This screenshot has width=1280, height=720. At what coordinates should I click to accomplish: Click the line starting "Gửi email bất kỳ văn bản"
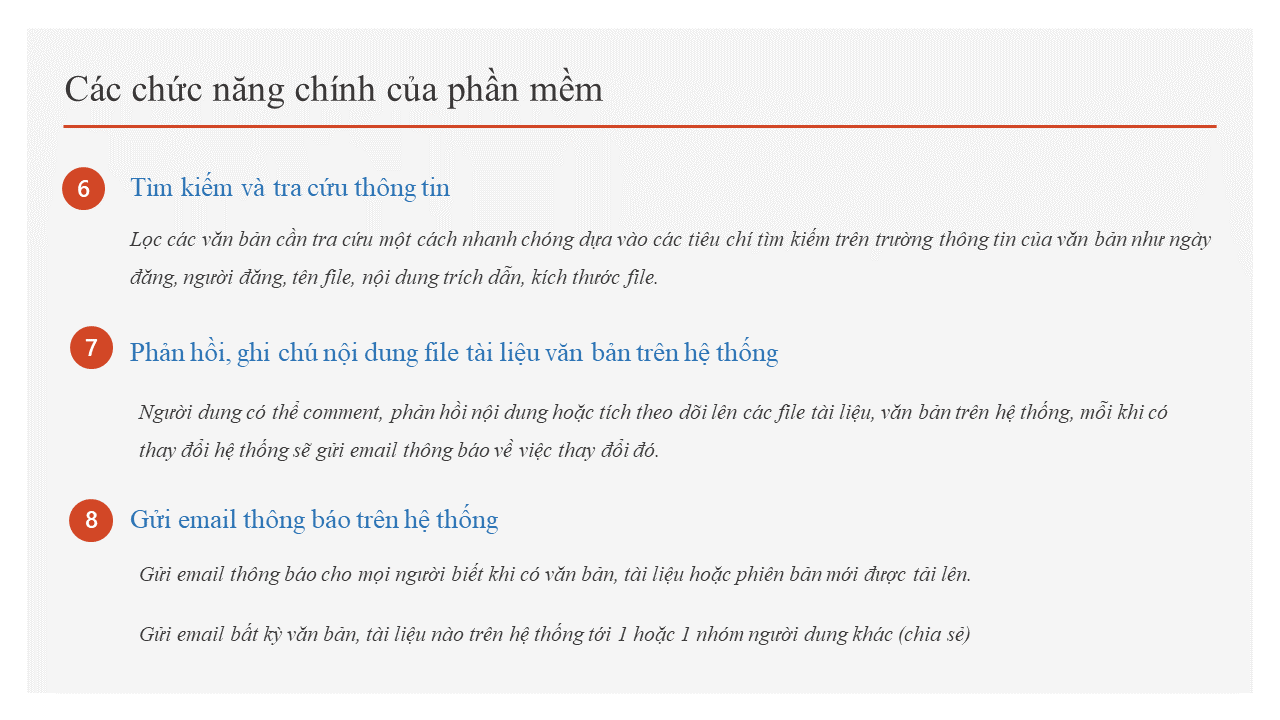tap(555, 634)
